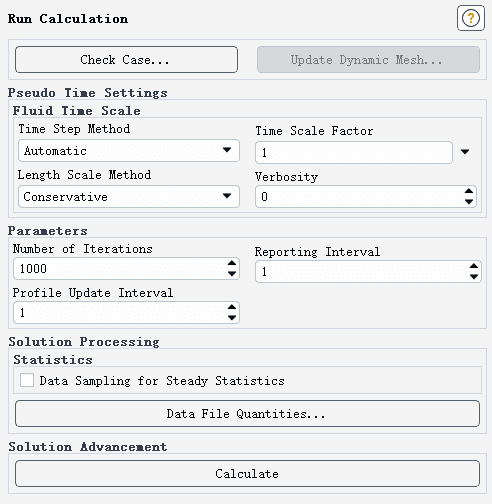Decrease Reporting Interval with down arrow
Screen dimensions: 492x504
(x=474, y=277)
